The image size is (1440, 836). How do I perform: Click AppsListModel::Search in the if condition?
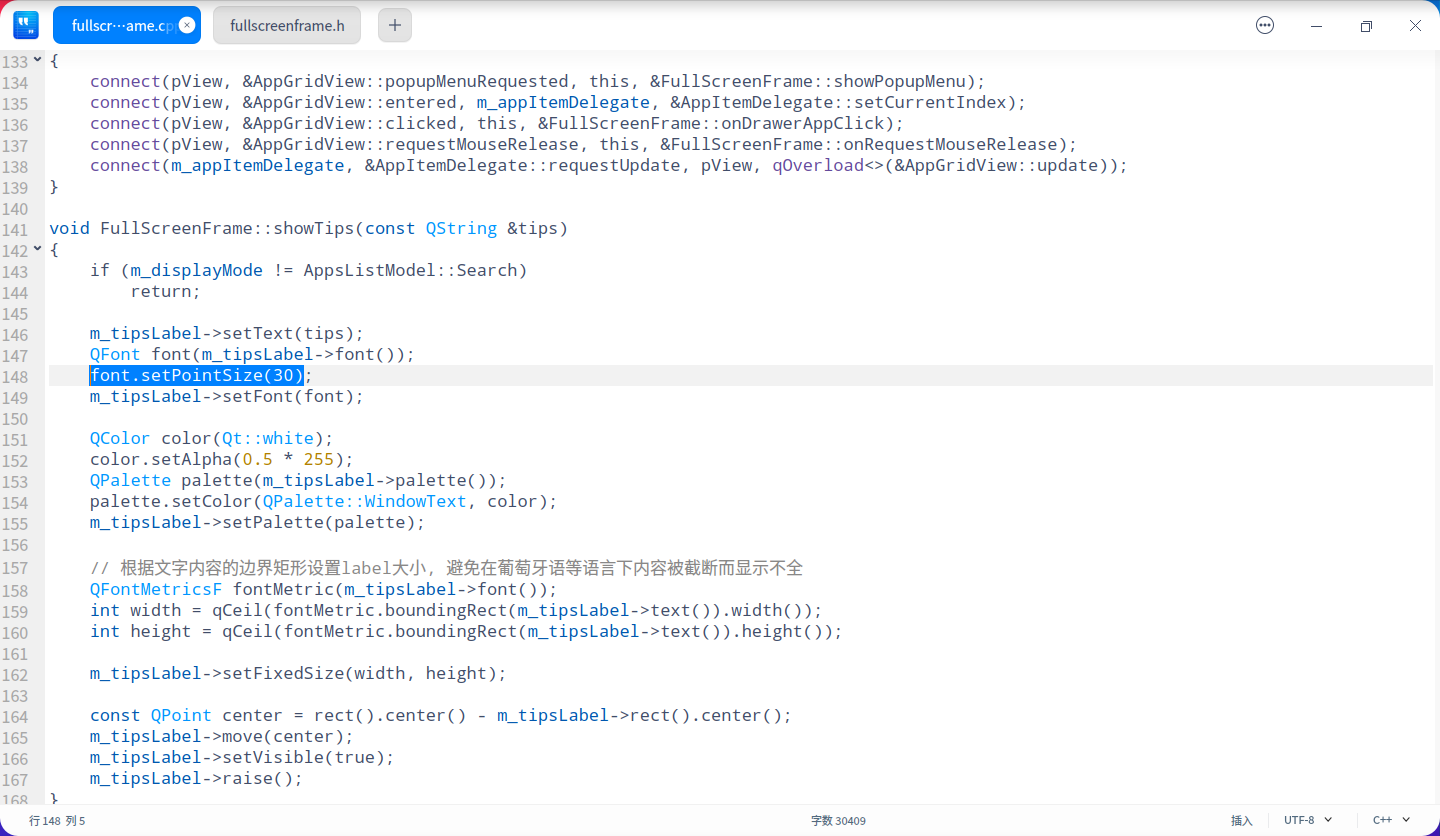coord(410,270)
